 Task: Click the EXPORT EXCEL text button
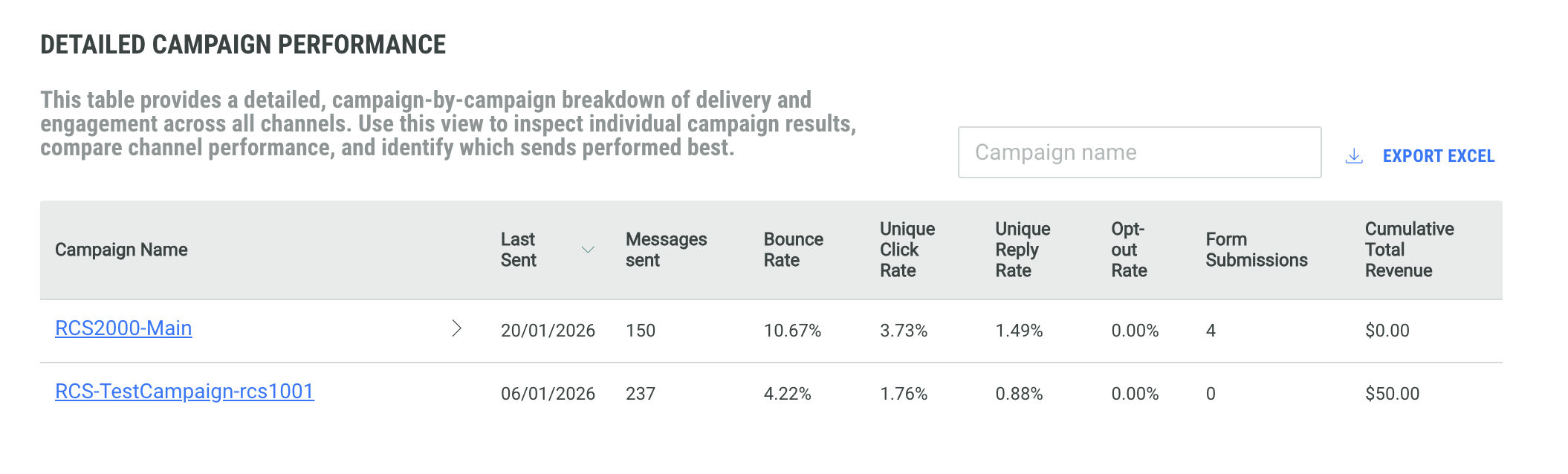pos(1438,156)
